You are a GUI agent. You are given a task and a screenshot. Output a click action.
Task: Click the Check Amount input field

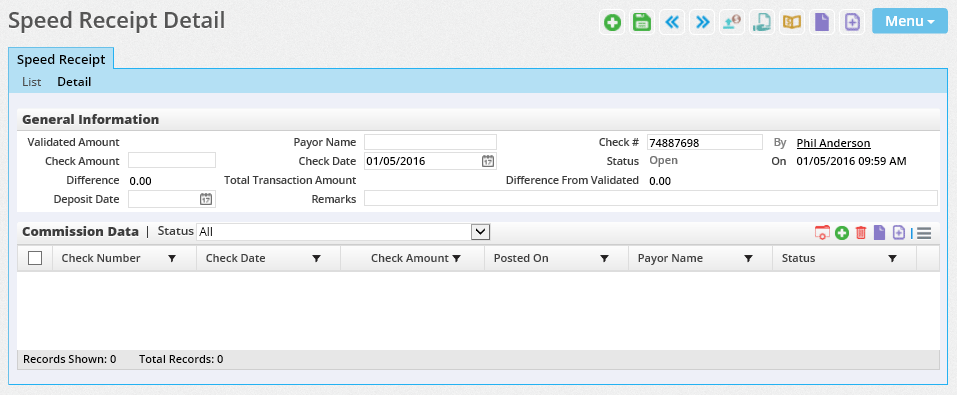pyautogui.click(x=172, y=161)
